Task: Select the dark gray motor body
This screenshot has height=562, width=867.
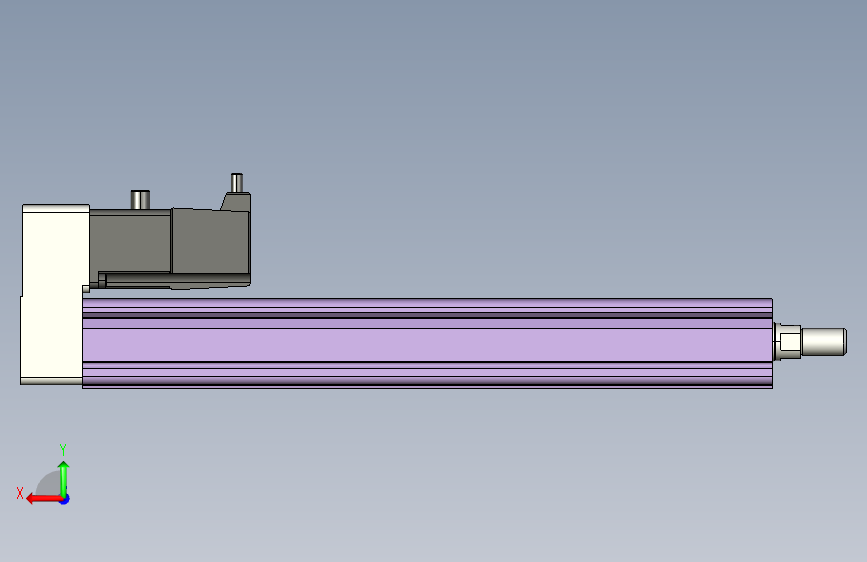Action: (170, 248)
